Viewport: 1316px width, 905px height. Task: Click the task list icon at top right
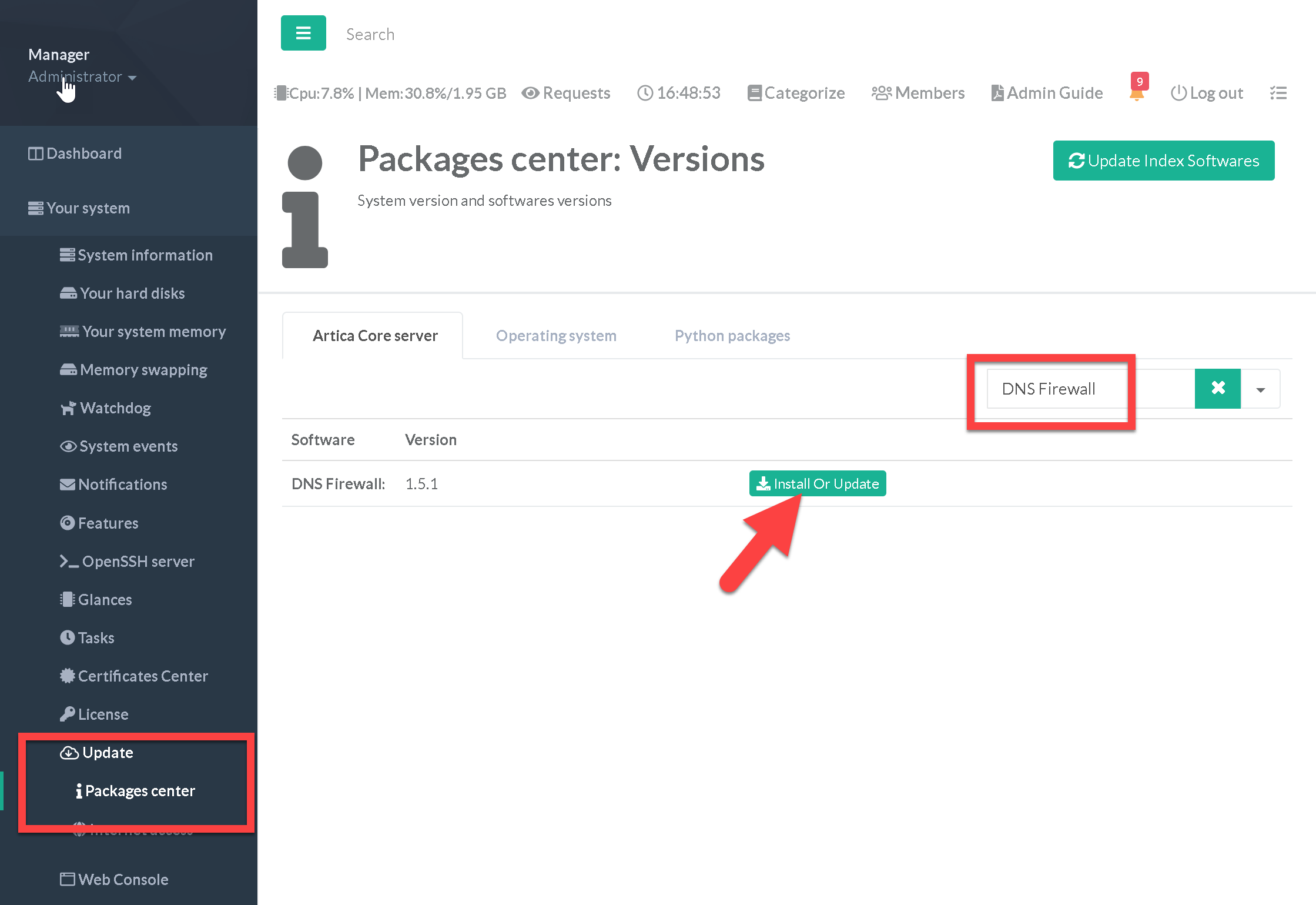pyautogui.click(x=1278, y=93)
